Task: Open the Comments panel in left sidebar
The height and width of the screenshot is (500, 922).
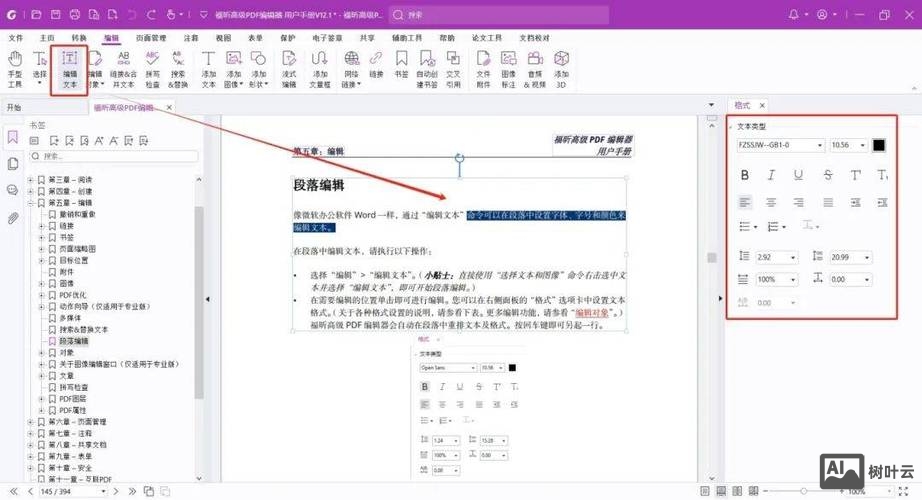Action: [12, 190]
